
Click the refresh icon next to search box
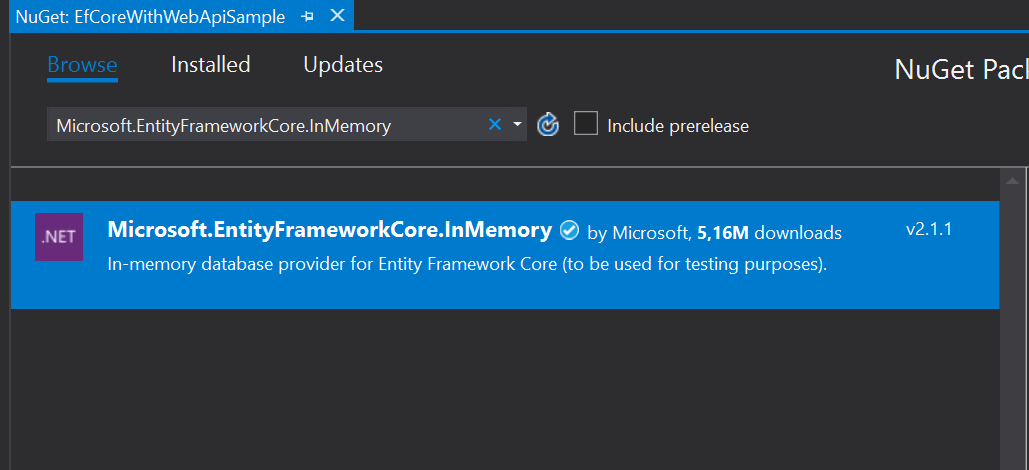[x=547, y=125]
